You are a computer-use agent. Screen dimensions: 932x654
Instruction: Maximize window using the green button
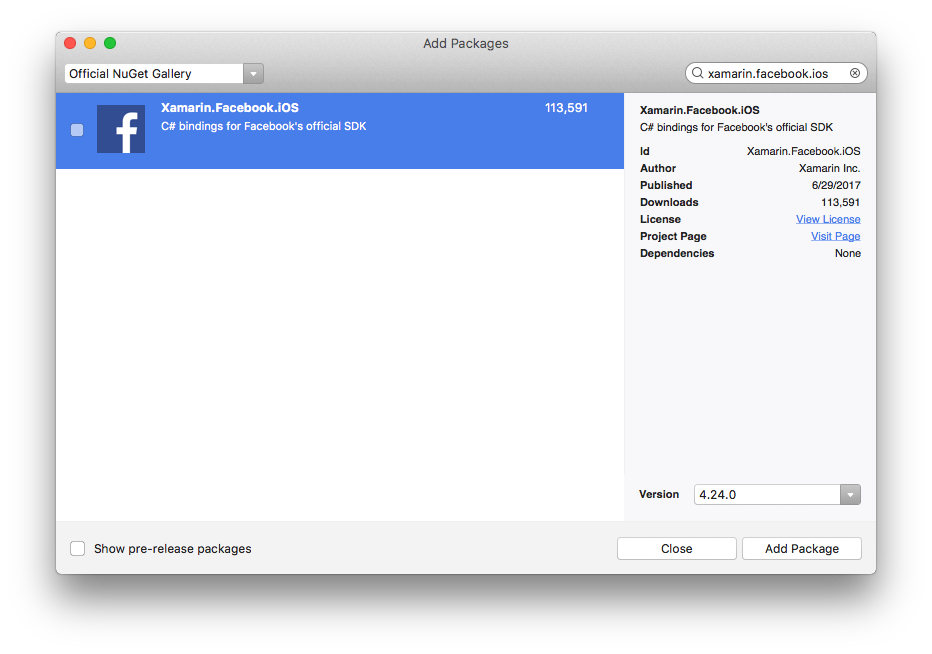click(110, 43)
